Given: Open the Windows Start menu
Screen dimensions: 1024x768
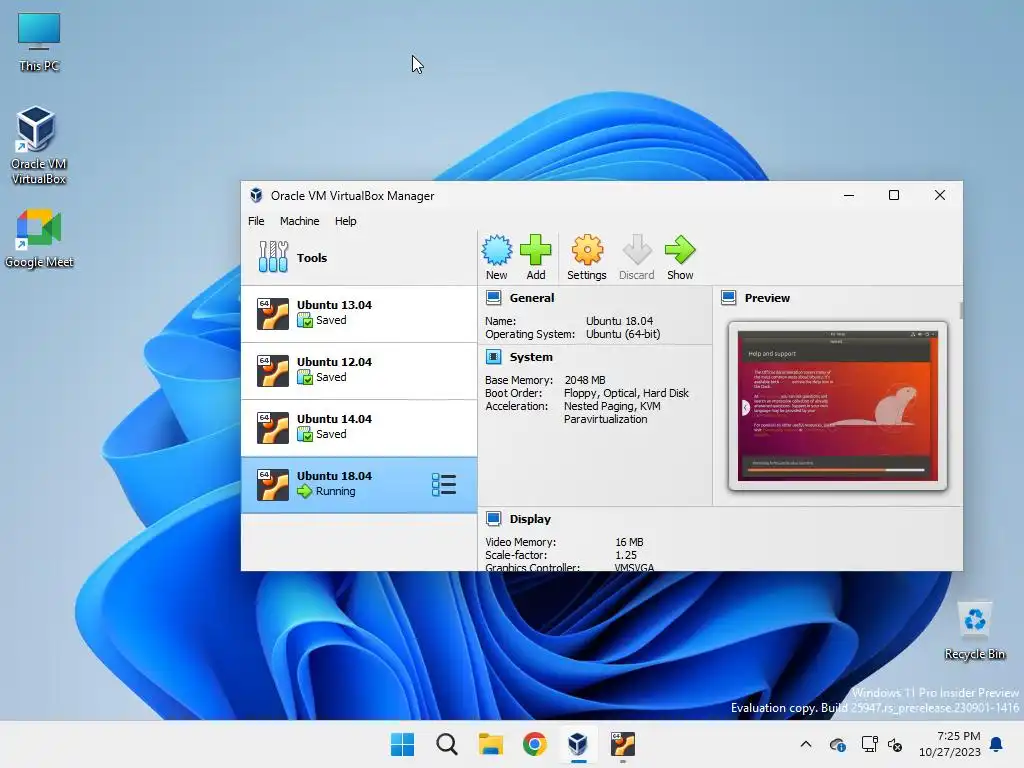Looking at the screenshot, I should coord(402,744).
